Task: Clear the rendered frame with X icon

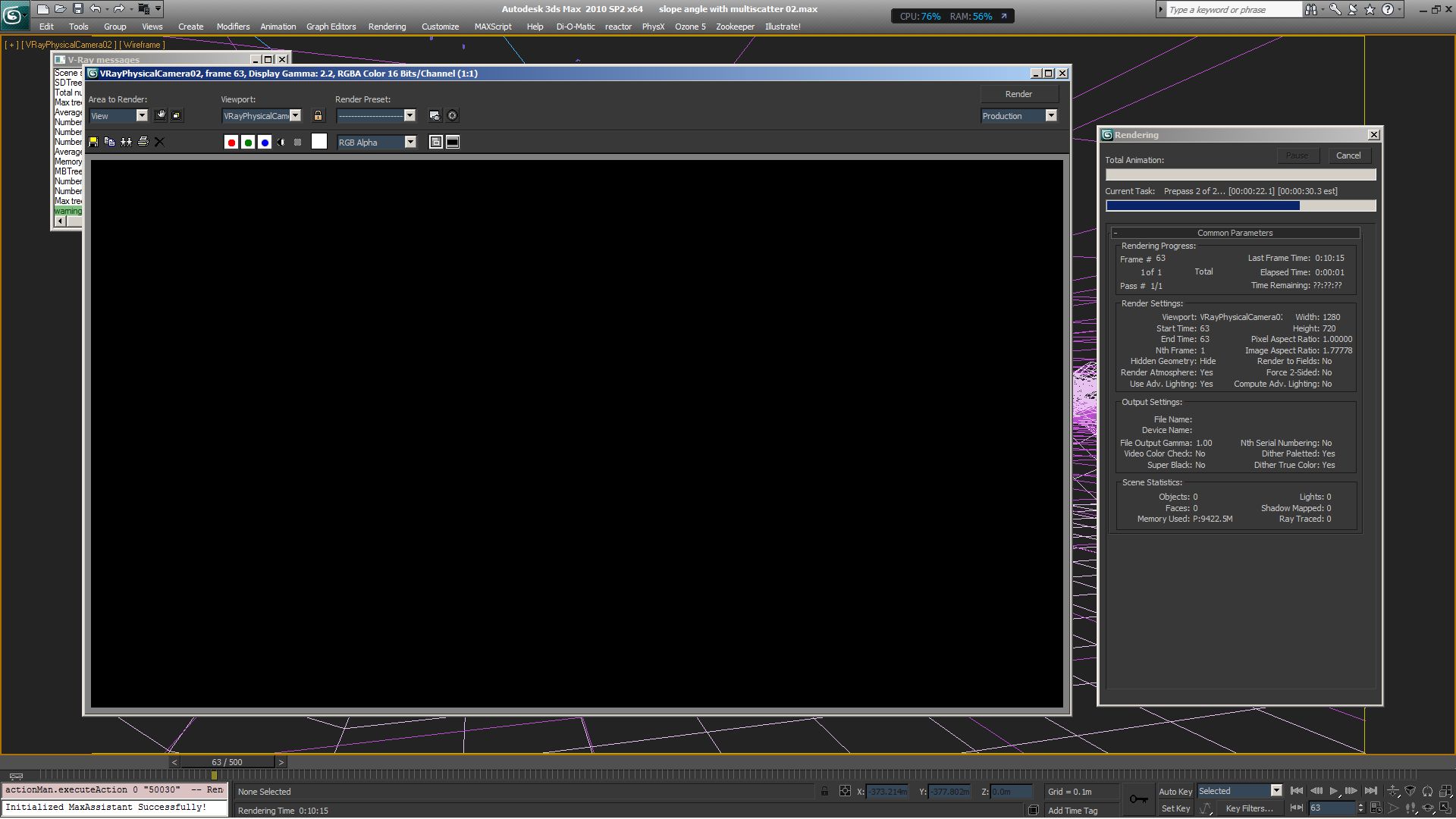Action: [x=159, y=142]
